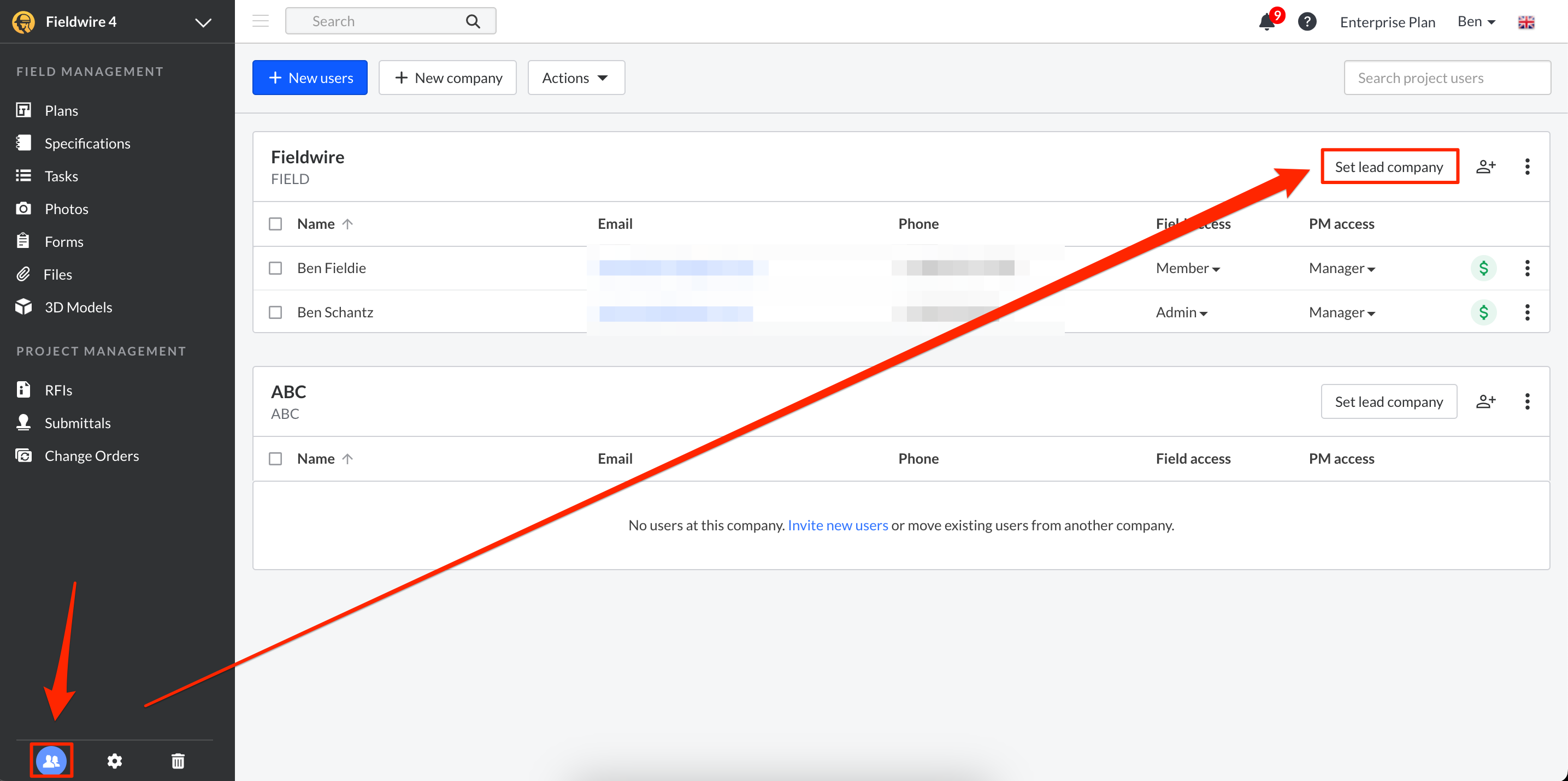Toggle the hamburger sidebar menu icon
1568x781 pixels.
(261, 21)
